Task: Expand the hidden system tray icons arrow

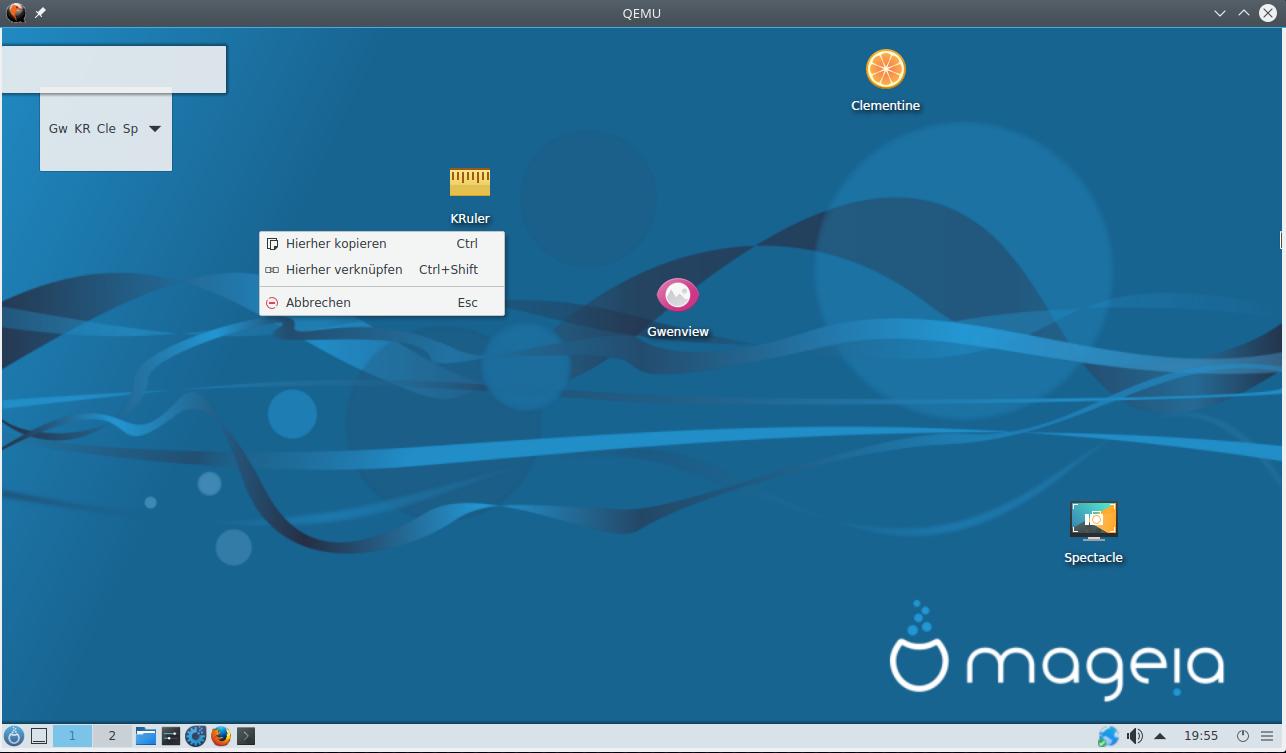Action: pos(1160,736)
